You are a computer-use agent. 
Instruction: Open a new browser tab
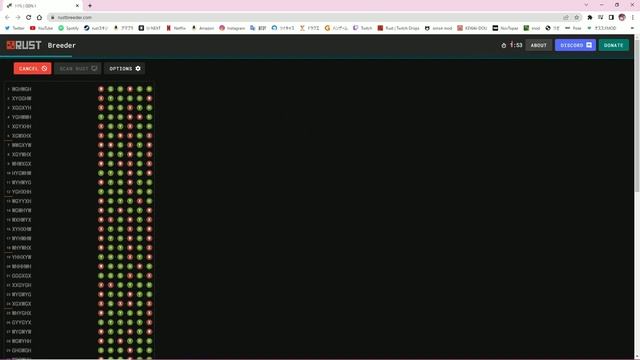pos(90,6)
